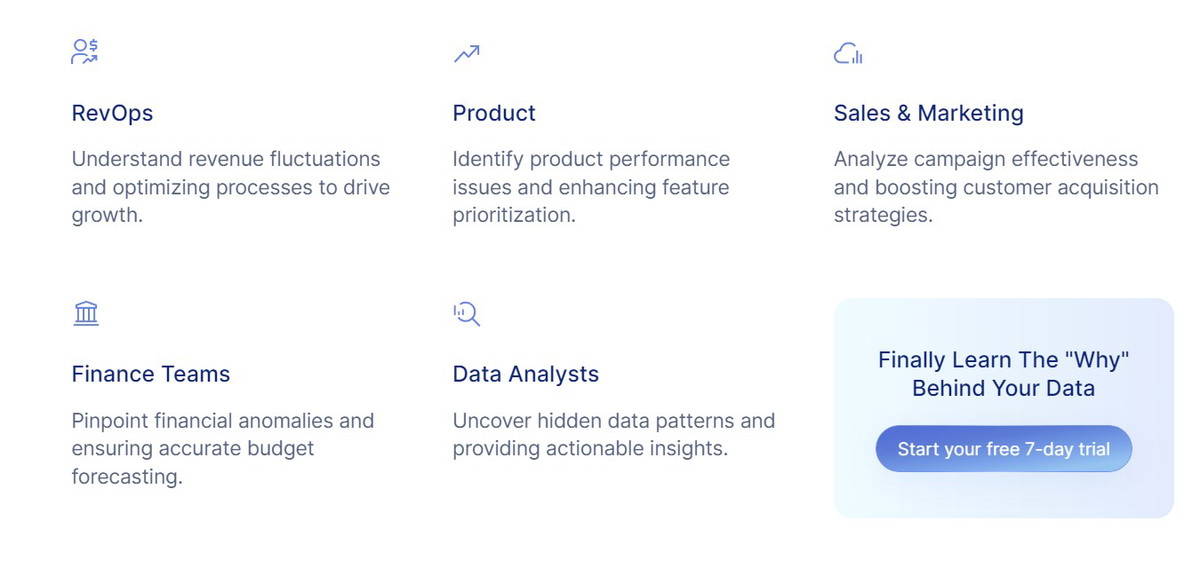Viewport: 1200px width, 568px height.
Task: Start your free 7-day trial
Action: click(1003, 449)
